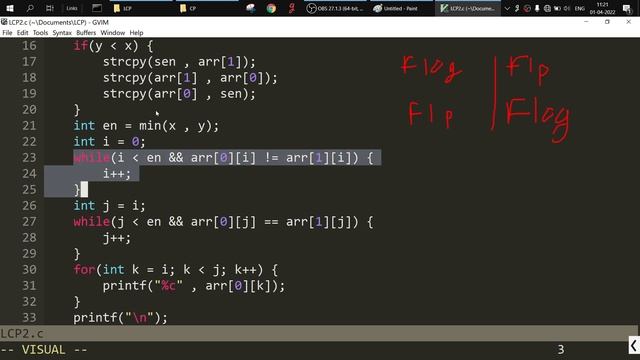This screenshot has width=640, height=360.
Task: Switch to the CP folder window
Action: point(207,8)
